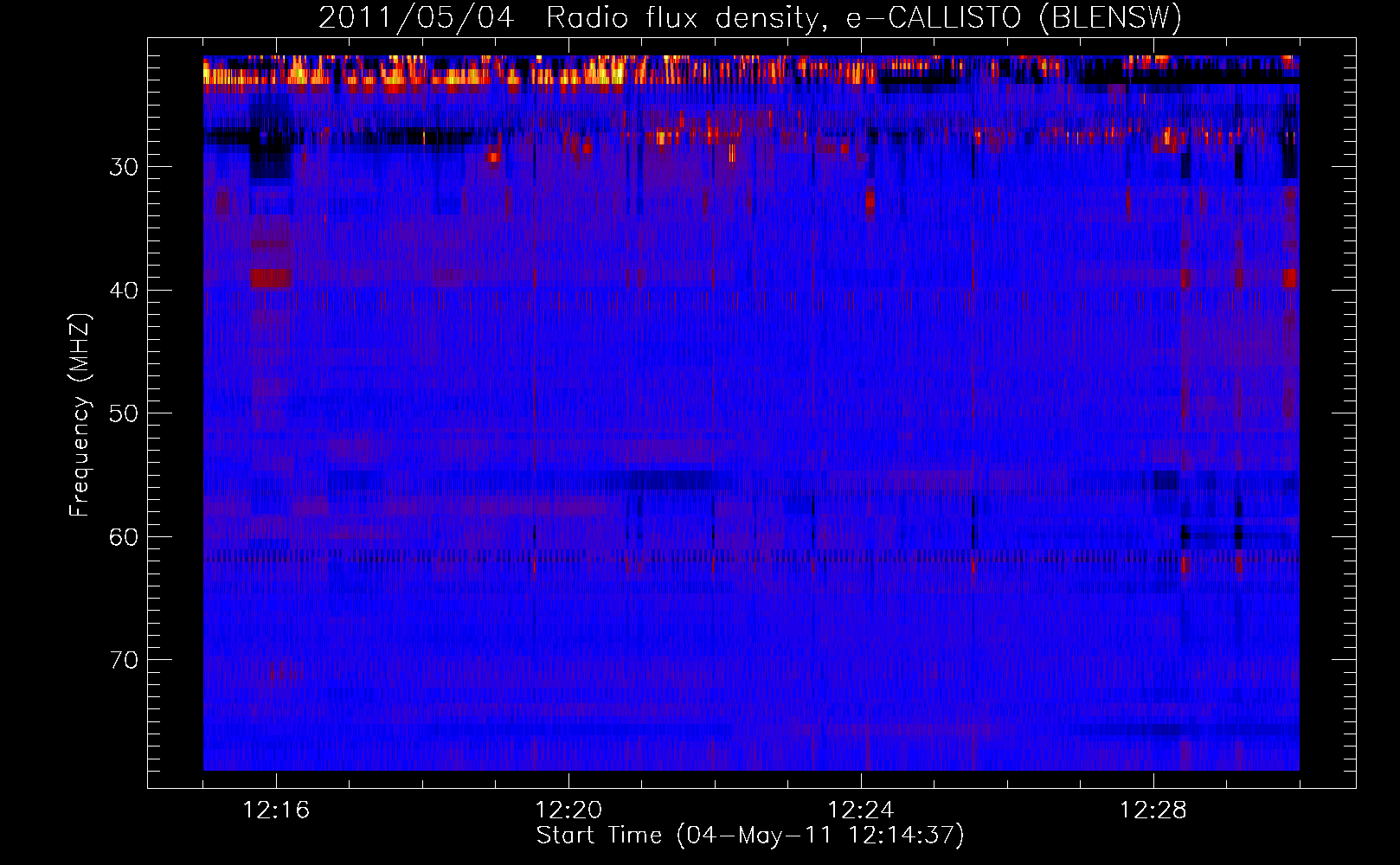1400x865 pixels.
Task: Click the 12:28 time axis label
Action: [1153, 811]
